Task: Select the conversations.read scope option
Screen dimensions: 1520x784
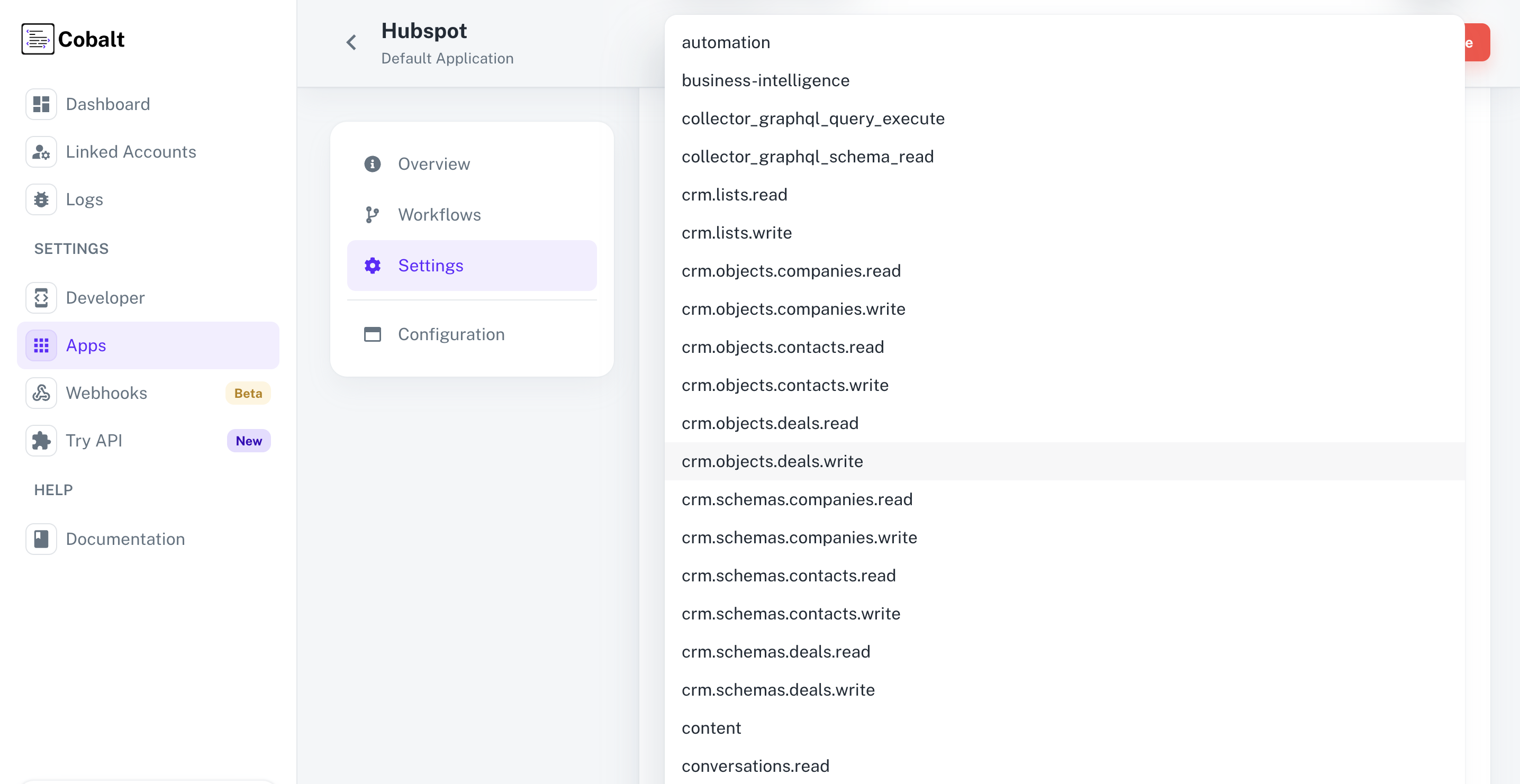Action: tap(755, 765)
